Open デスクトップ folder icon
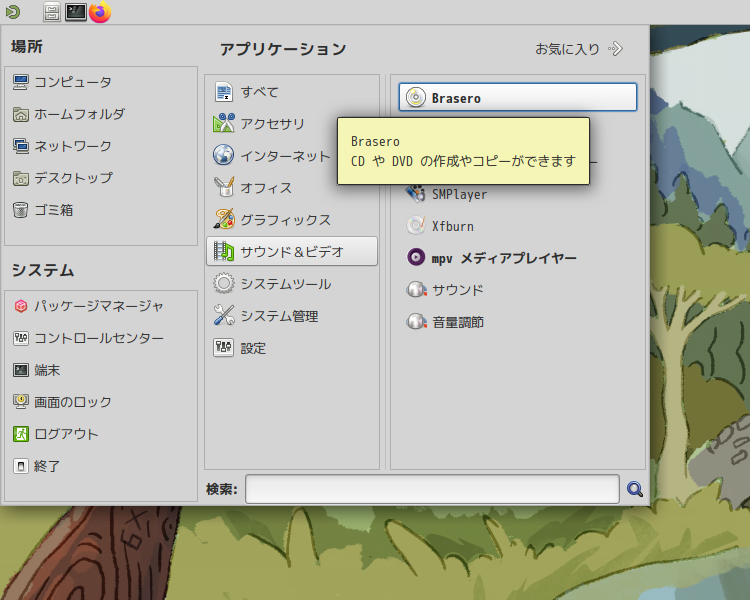Viewport: 750px width, 600px height. tap(21, 178)
